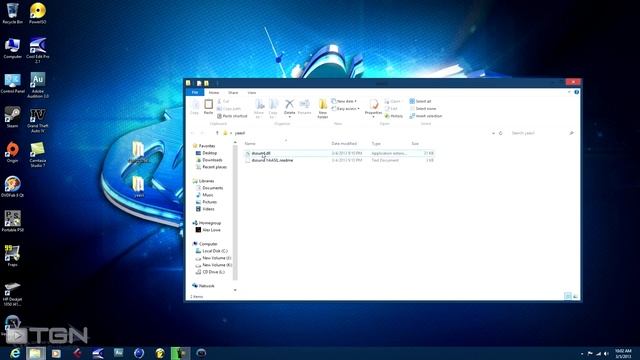Click the Refresh button beside address bar
640x360 pixels.
point(500,133)
